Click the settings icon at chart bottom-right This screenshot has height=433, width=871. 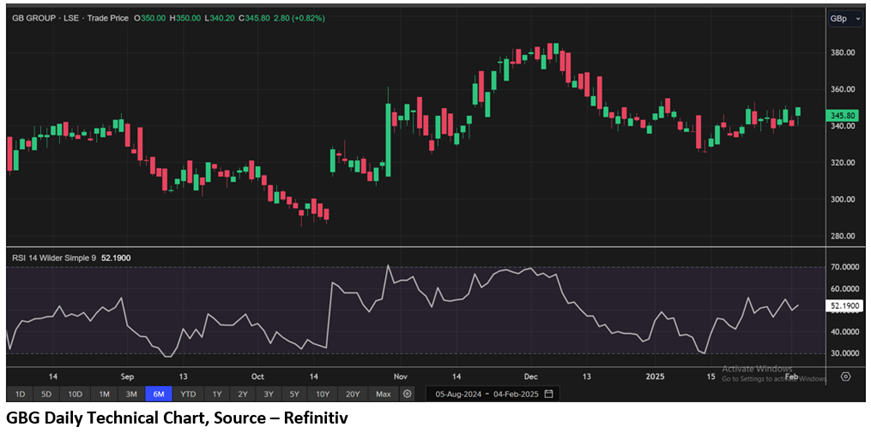point(846,376)
